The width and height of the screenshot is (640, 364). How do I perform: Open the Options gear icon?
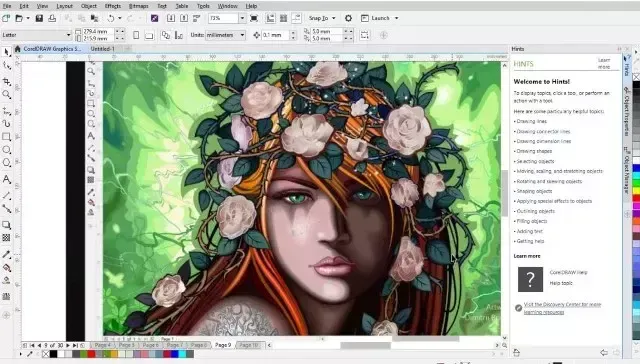click(348, 18)
